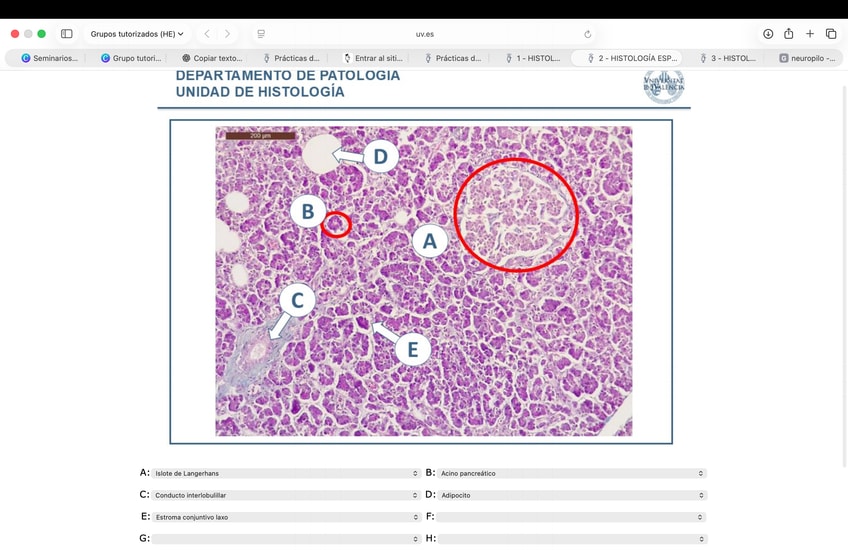Open dropdown D showing Adipocito

571,495
